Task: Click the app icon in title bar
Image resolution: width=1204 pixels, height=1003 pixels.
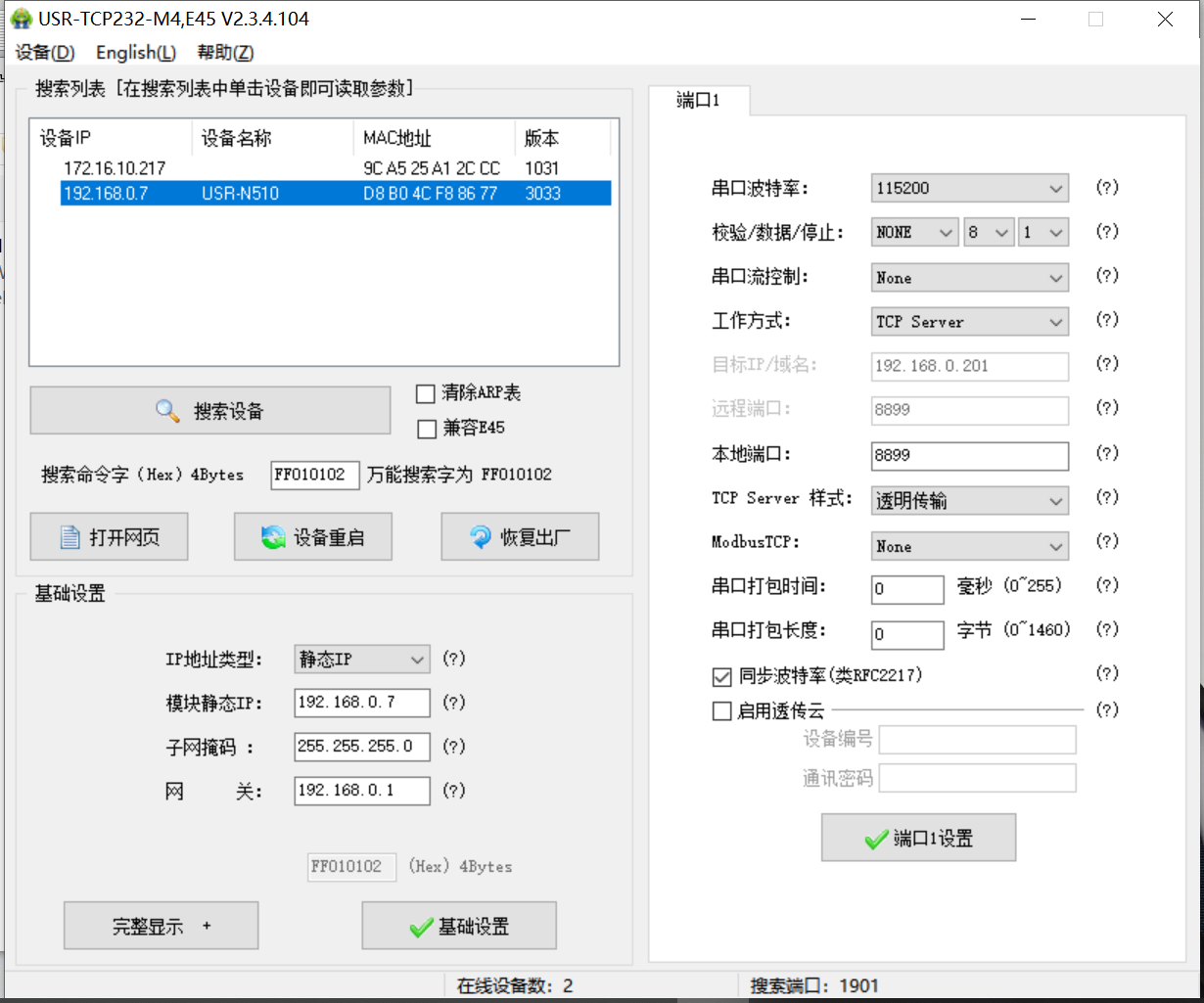Action: pyautogui.click(x=21, y=19)
